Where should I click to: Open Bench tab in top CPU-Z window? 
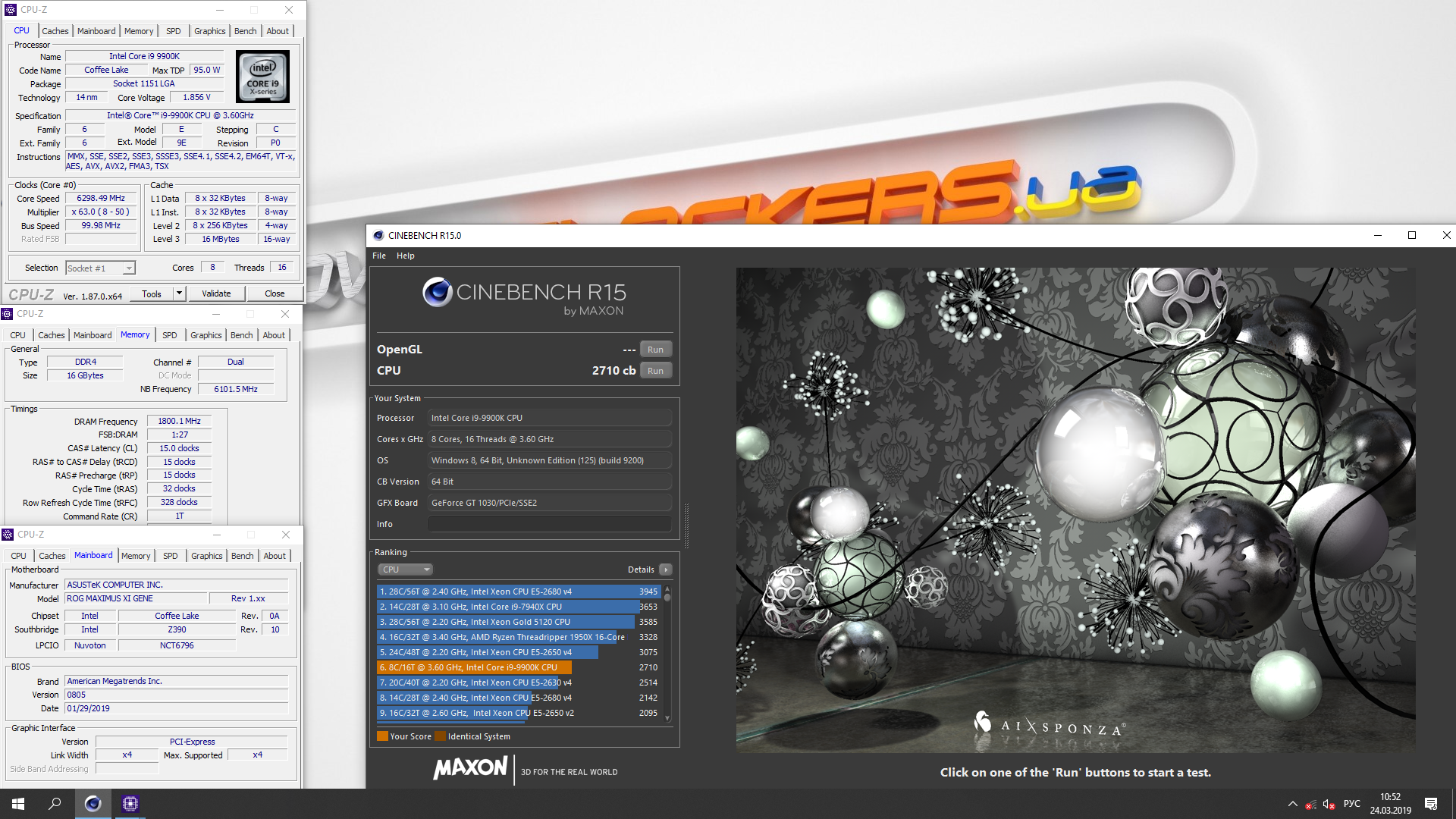coord(246,31)
